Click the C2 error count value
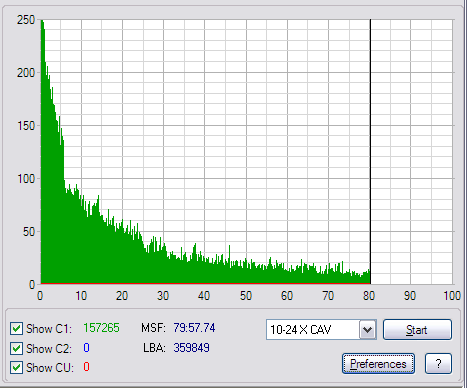467x388 pixels. (86, 348)
